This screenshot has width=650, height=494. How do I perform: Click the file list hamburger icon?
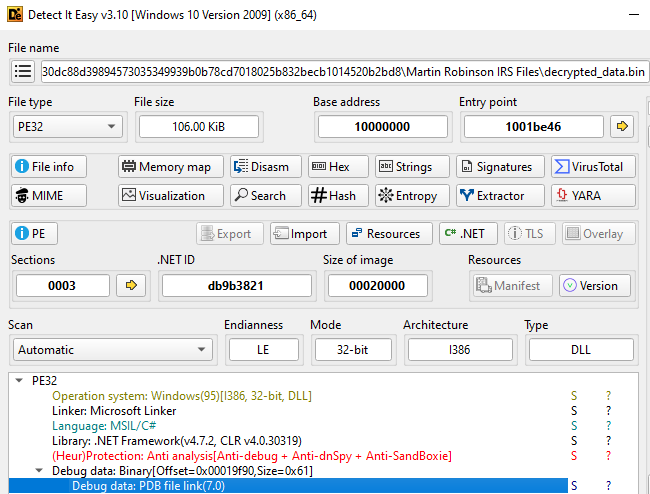click(23, 72)
